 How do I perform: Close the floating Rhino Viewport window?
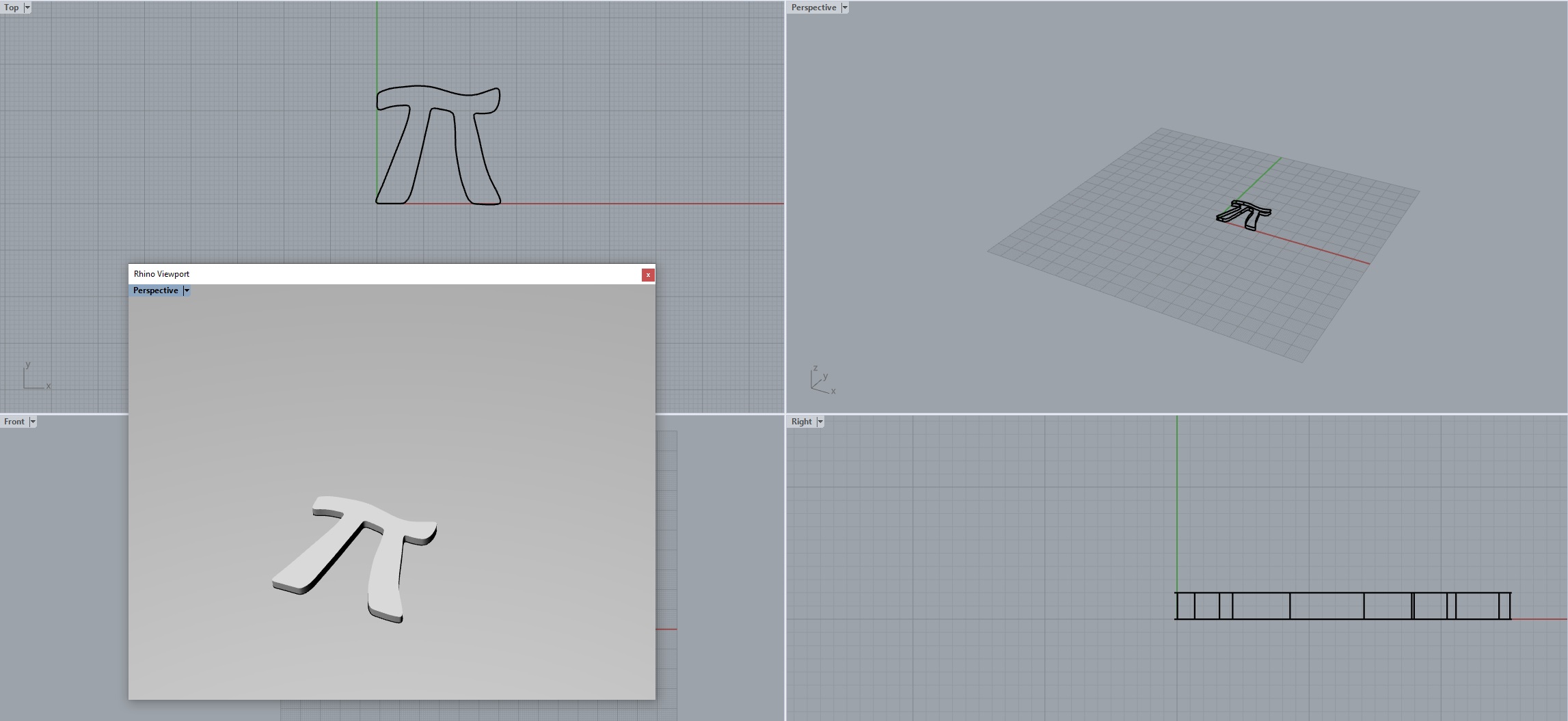pyautogui.click(x=647, y=275)
